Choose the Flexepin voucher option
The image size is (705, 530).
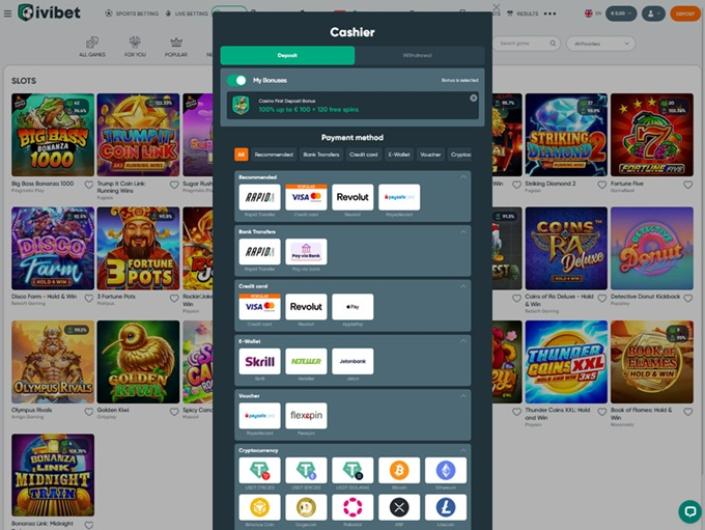306,416
